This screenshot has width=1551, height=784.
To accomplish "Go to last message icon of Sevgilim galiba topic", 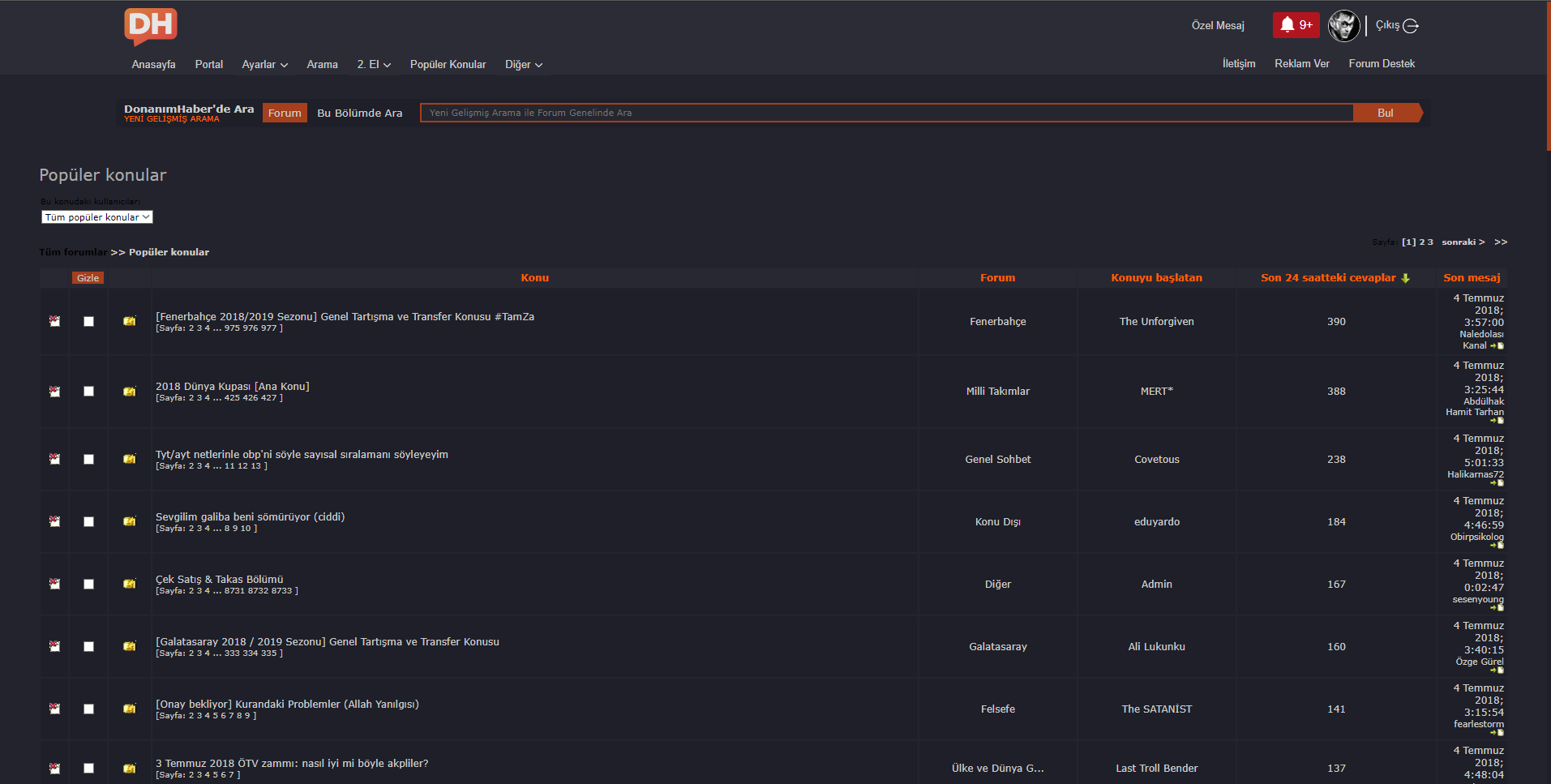I will 1497,546.
